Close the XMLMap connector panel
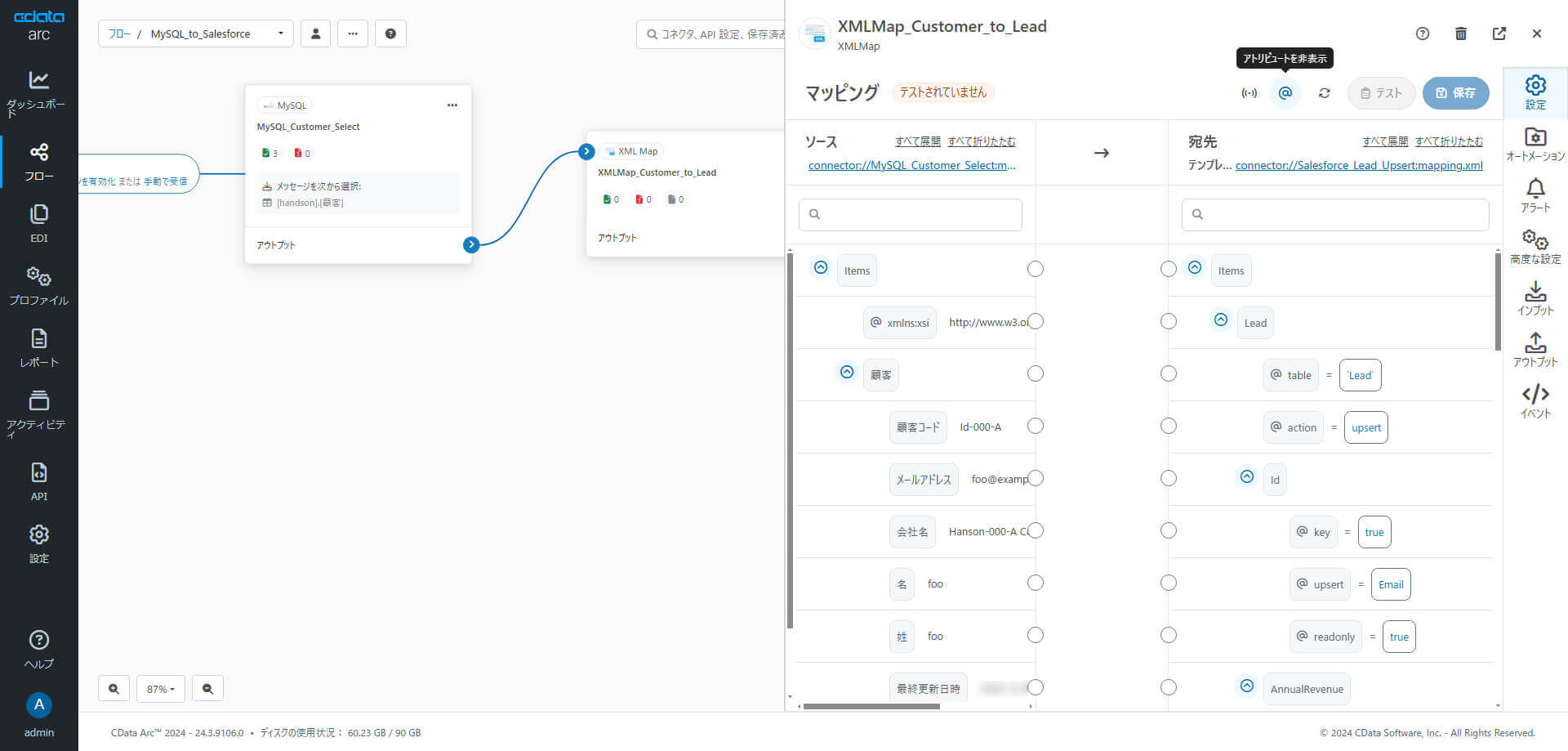 [1537, 34]
